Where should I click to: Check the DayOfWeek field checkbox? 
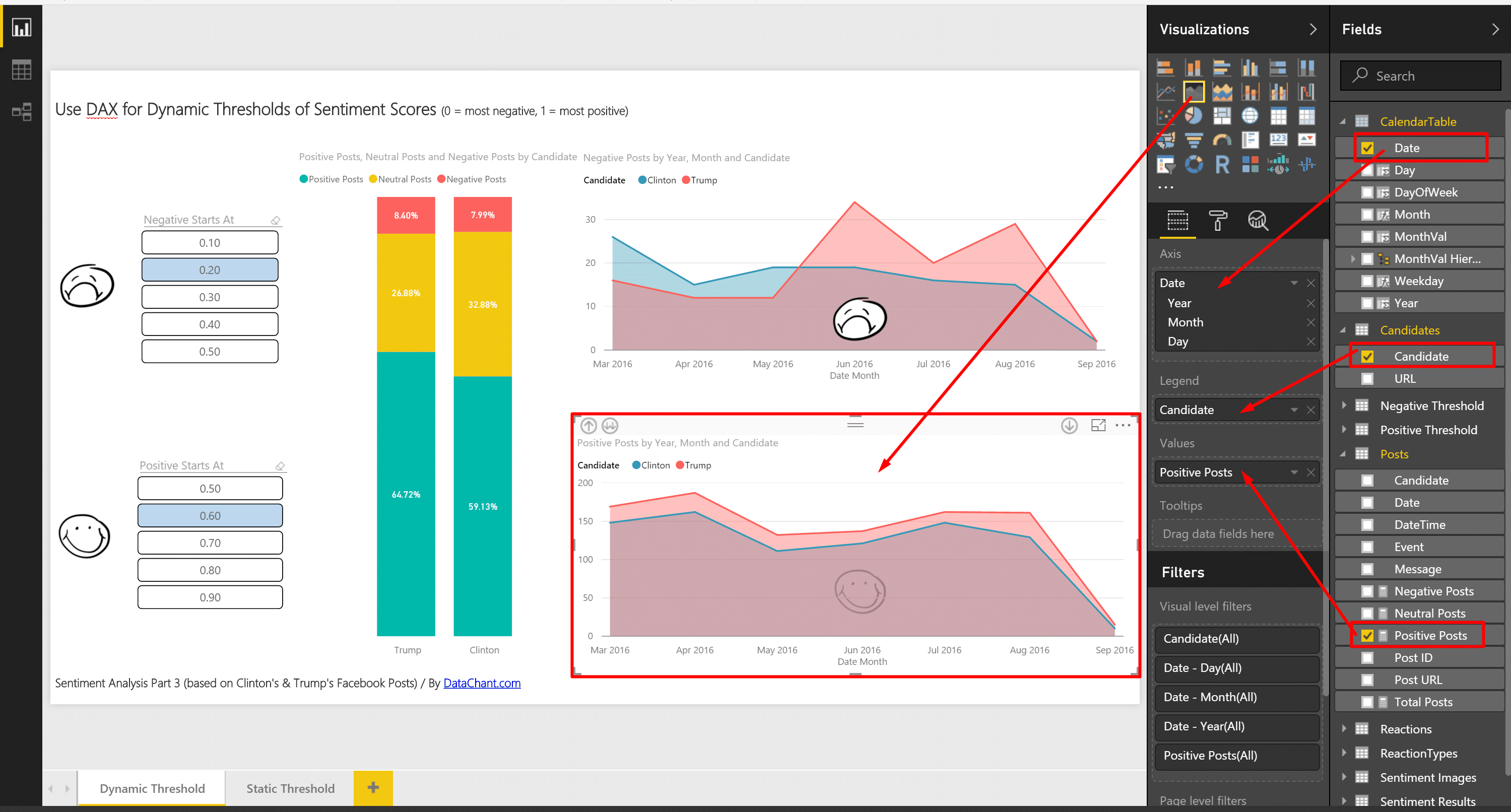1367,192
